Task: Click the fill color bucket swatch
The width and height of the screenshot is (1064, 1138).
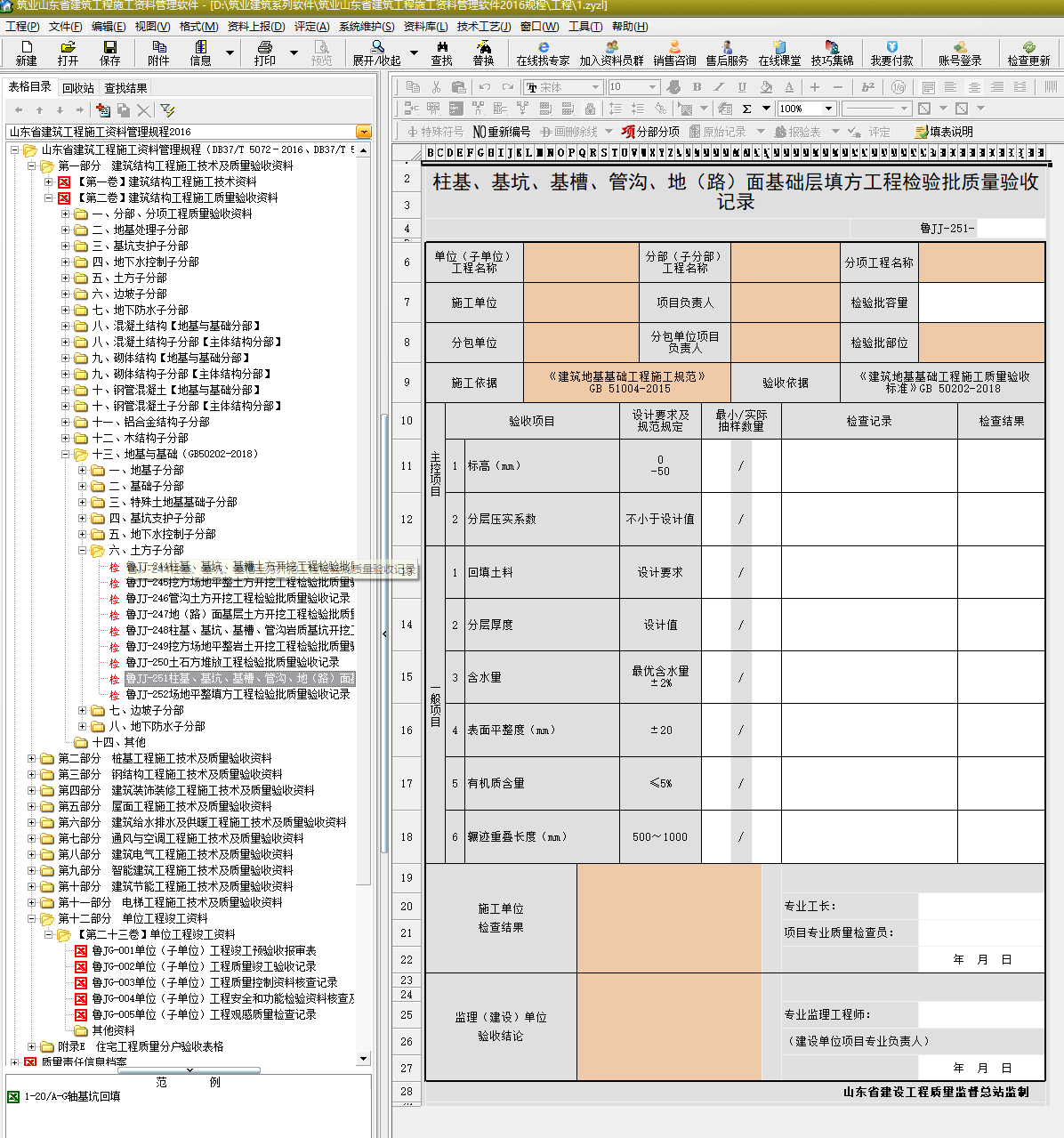Action: tap(766, 86)
